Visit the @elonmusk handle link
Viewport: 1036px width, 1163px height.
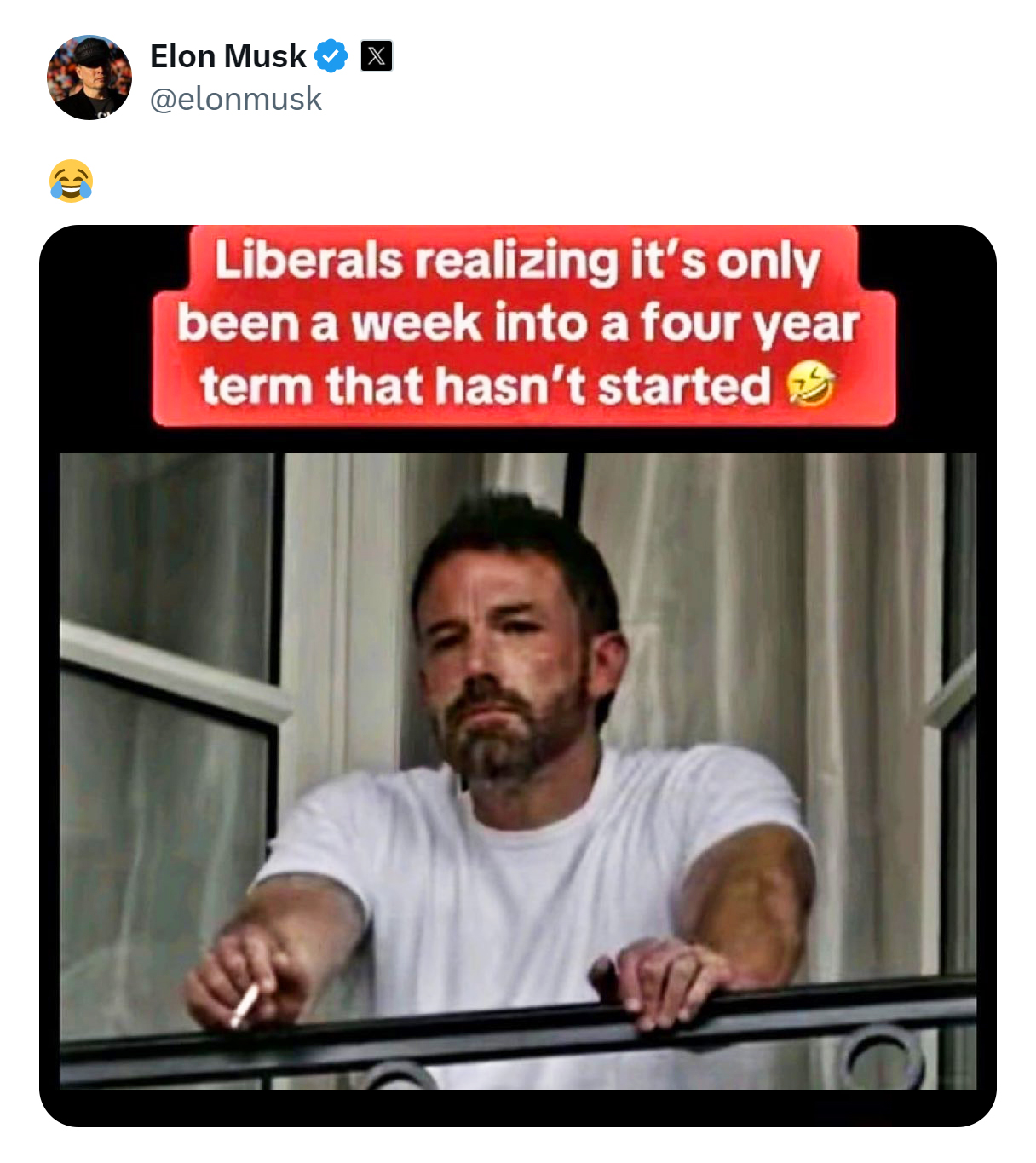pos(235,99)
